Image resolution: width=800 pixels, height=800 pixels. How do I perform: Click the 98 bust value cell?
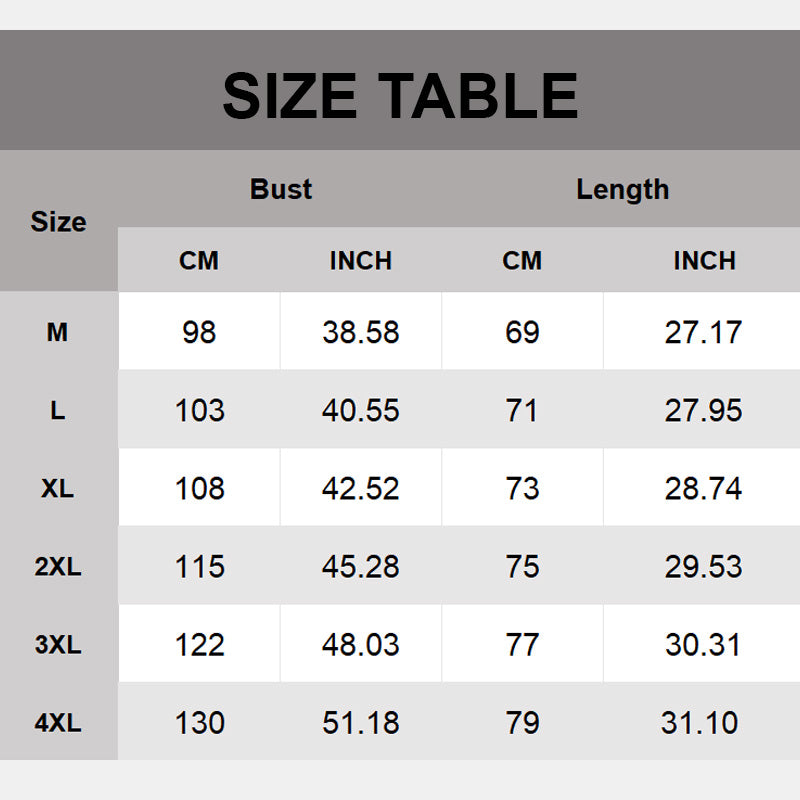(x=199, y=332)
